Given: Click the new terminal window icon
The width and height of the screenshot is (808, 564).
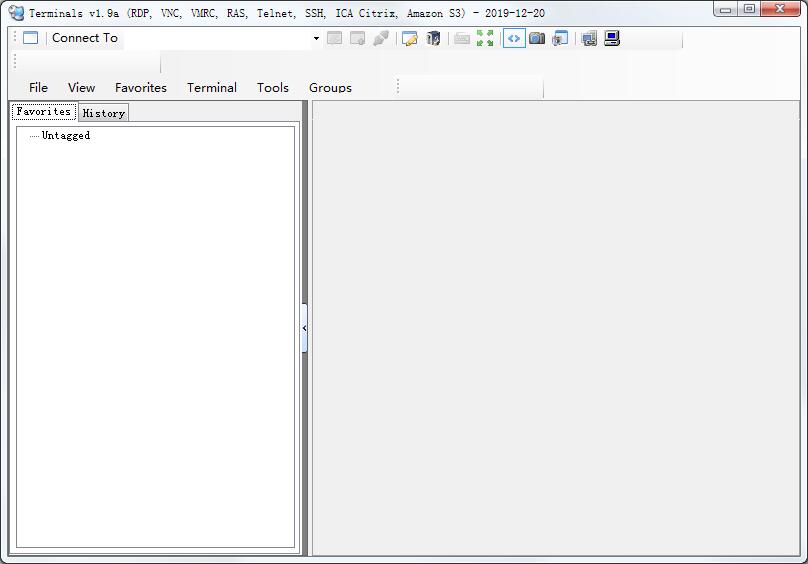Looking at the screenshot, I should click(31, 38).
